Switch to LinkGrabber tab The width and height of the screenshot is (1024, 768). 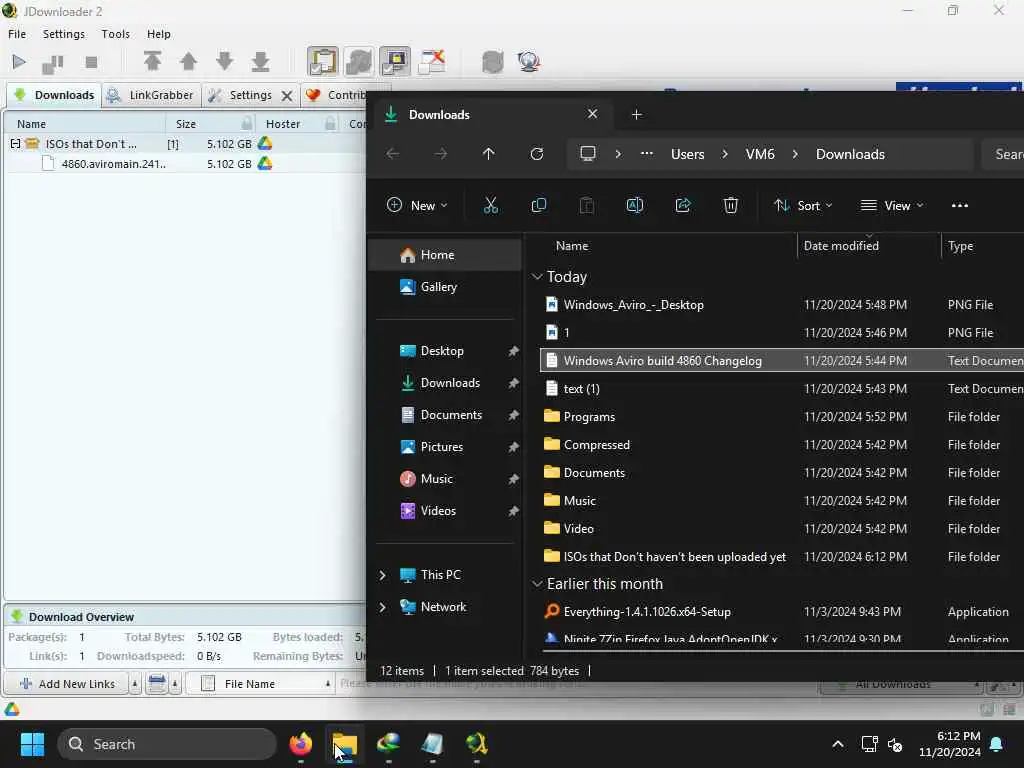pos(151,95)
